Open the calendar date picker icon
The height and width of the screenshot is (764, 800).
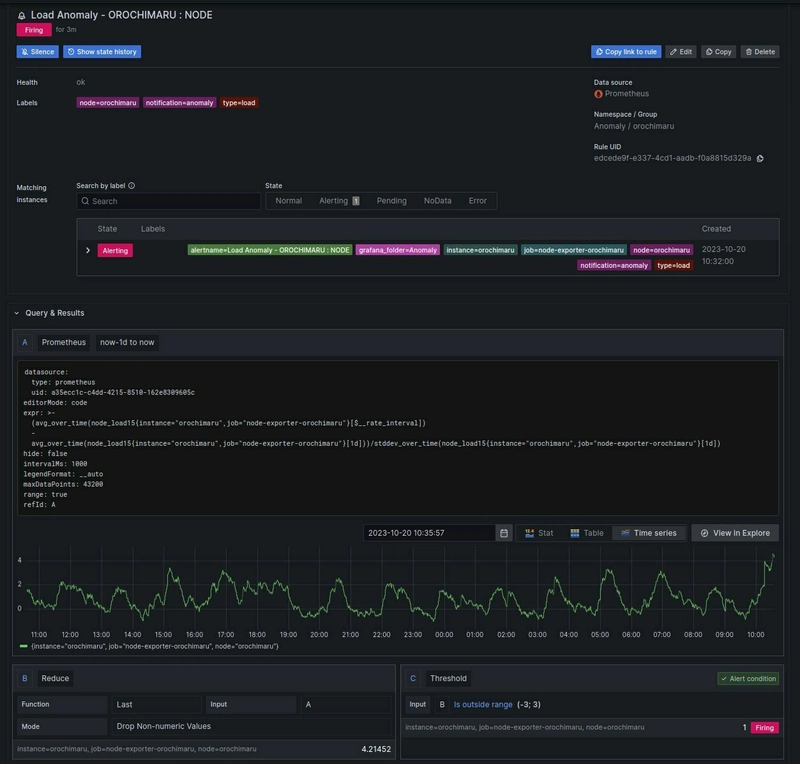(504, 533)
